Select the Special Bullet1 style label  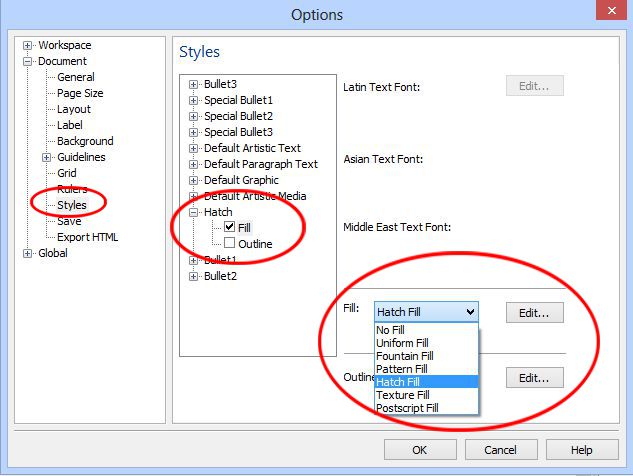[239, 100]
